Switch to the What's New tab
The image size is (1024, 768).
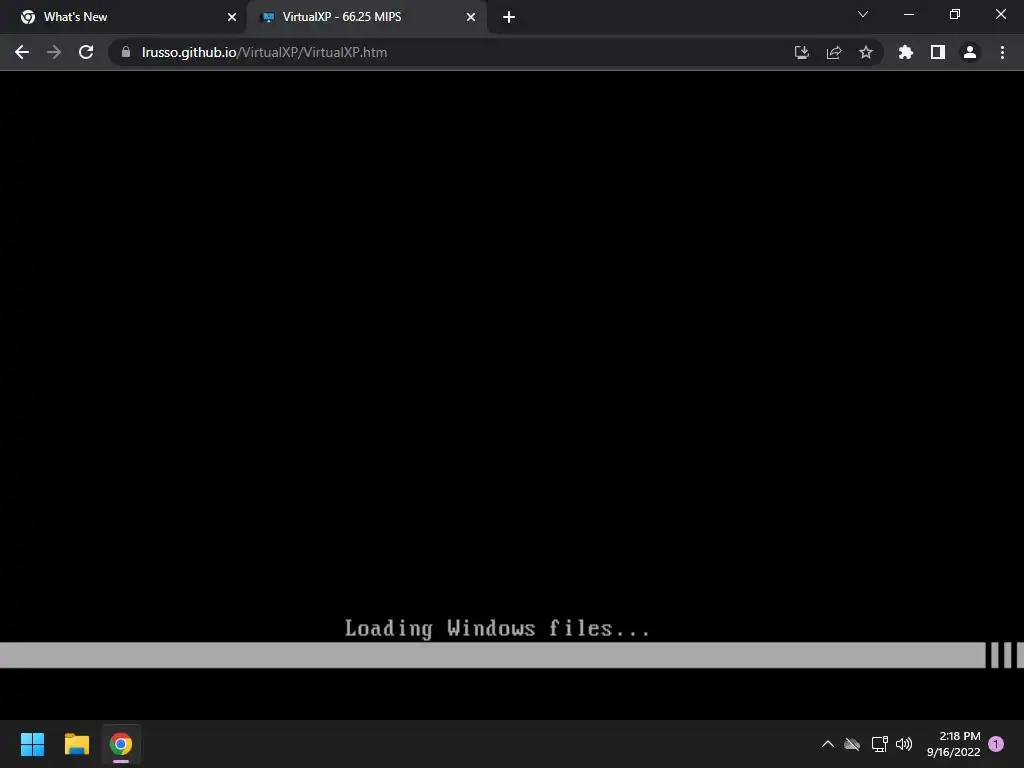[x=124, y=17]
